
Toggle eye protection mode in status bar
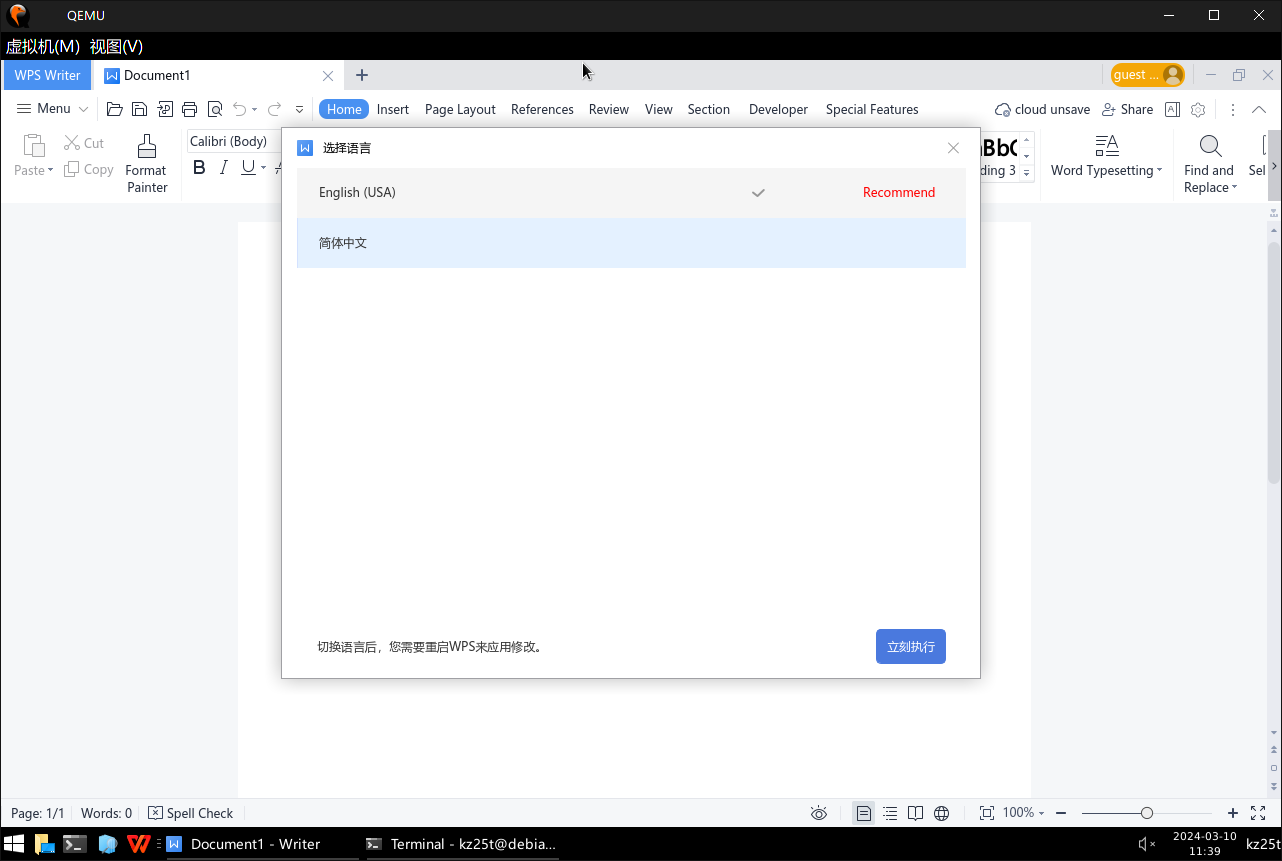pos(819,813)
